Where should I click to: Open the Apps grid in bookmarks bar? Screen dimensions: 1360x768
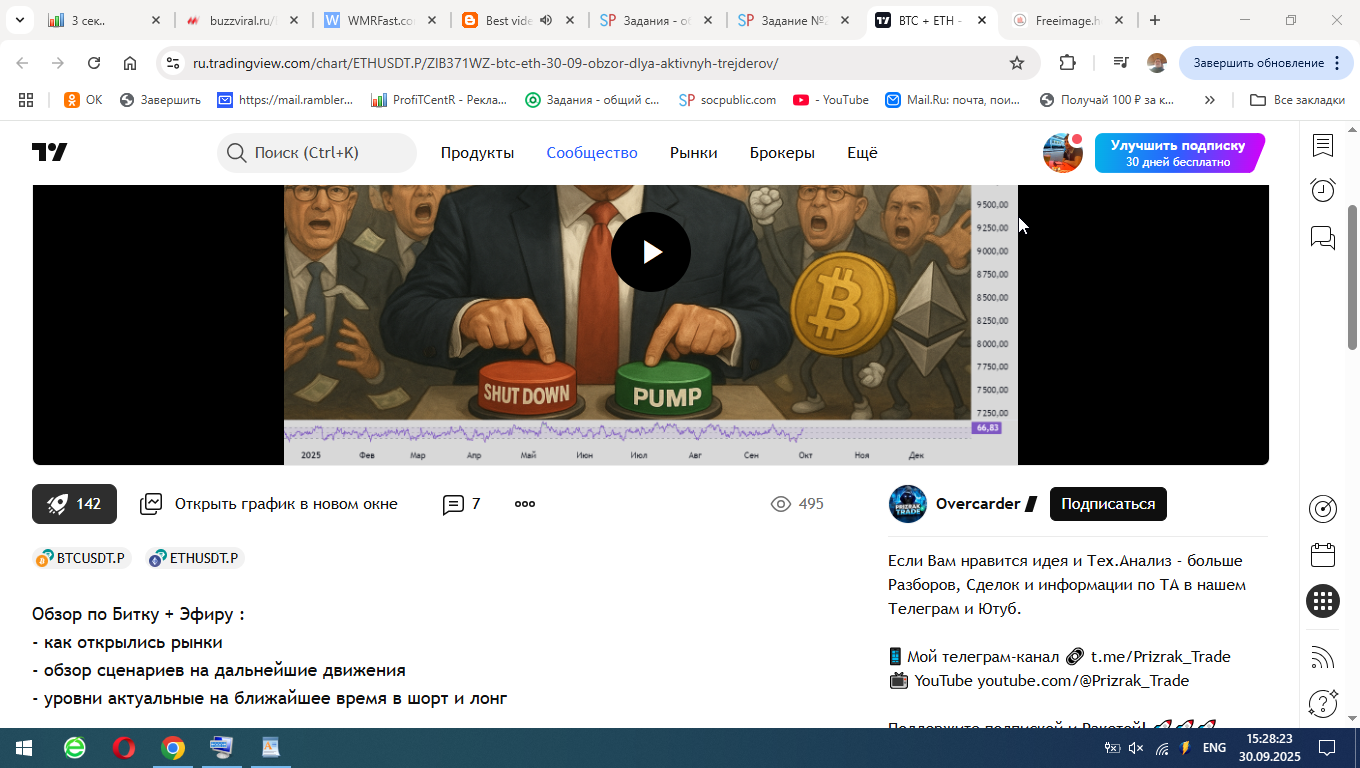point(26,100)
